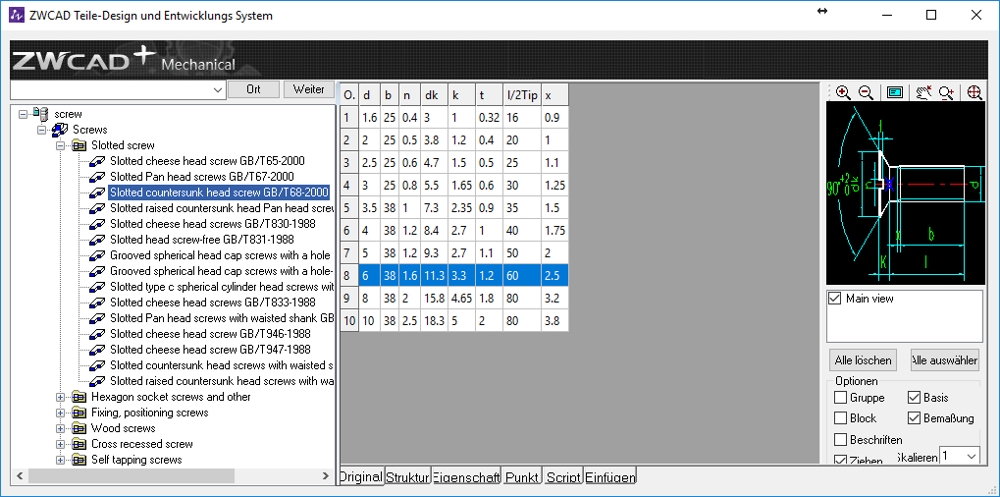Select the Punkt tab
The width and height of the screenshot is (1000, 497).
[x=522, y=477]
